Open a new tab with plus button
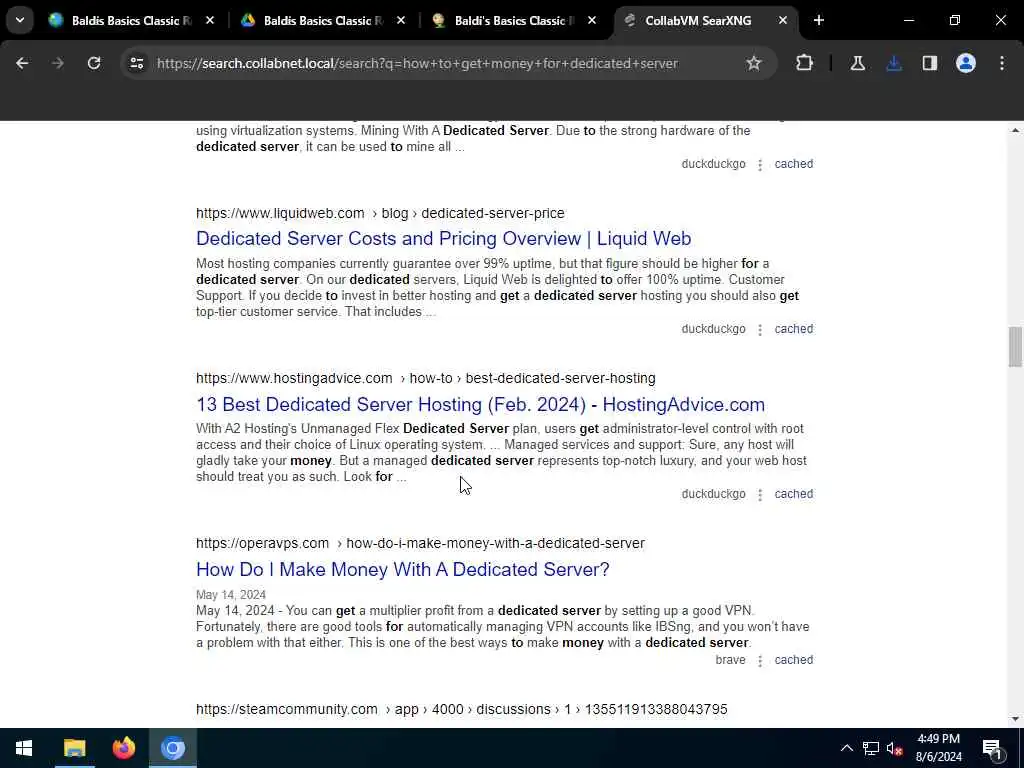Screen dimensions: 1024x768 coord(819,21)
